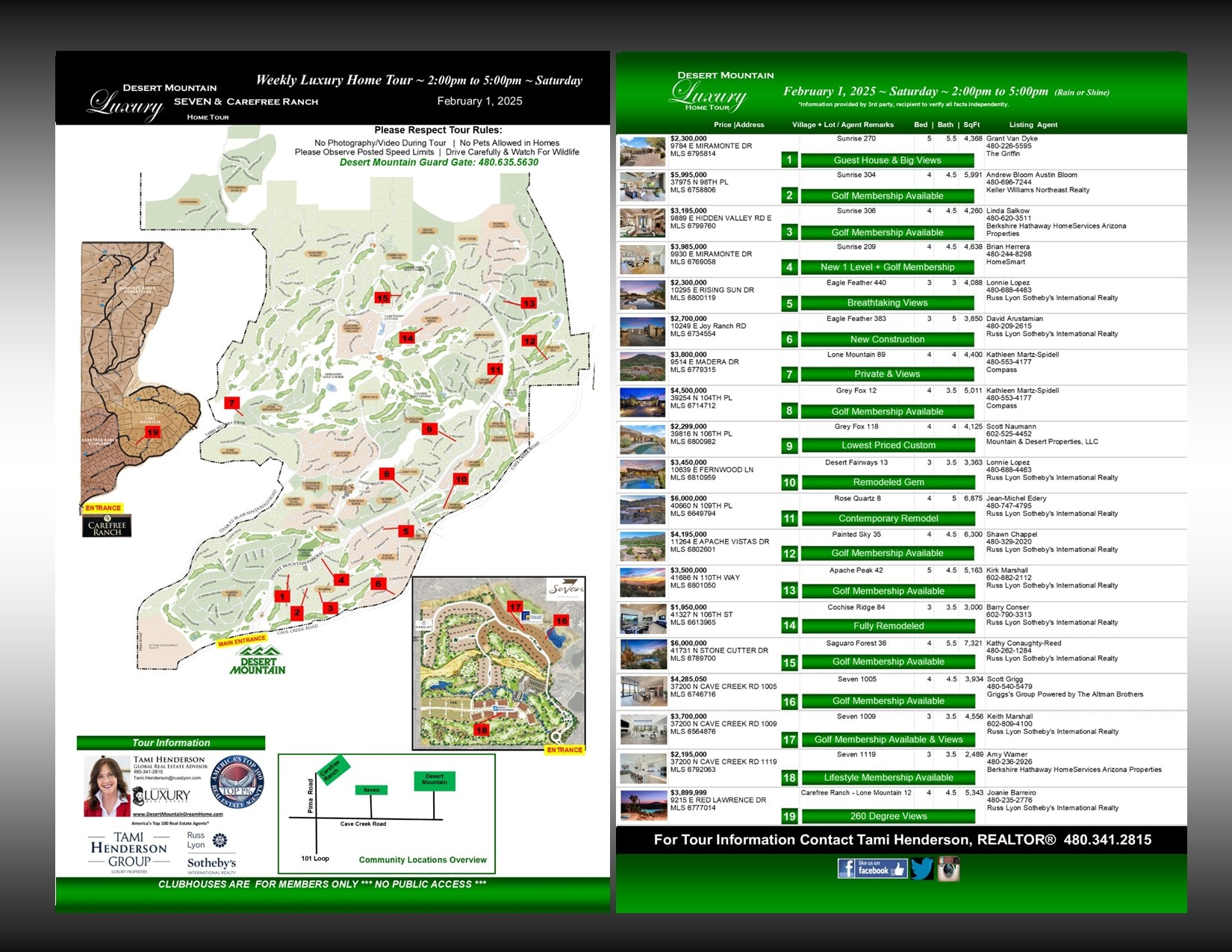This screenshot has width=1232, height=952.
Task: Select green number badge 1 listing
Action: [789, 160]
